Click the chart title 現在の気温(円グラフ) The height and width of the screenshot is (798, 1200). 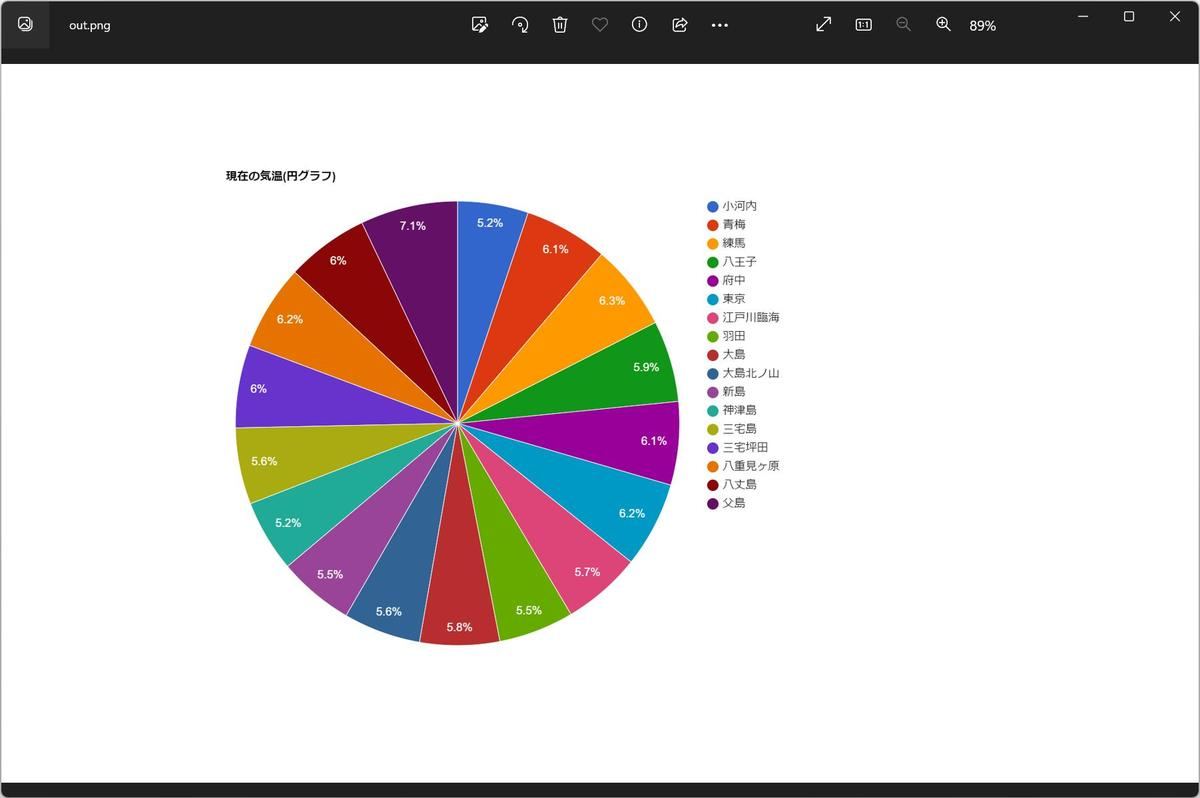pyautogui.click(x=280, y=176)
